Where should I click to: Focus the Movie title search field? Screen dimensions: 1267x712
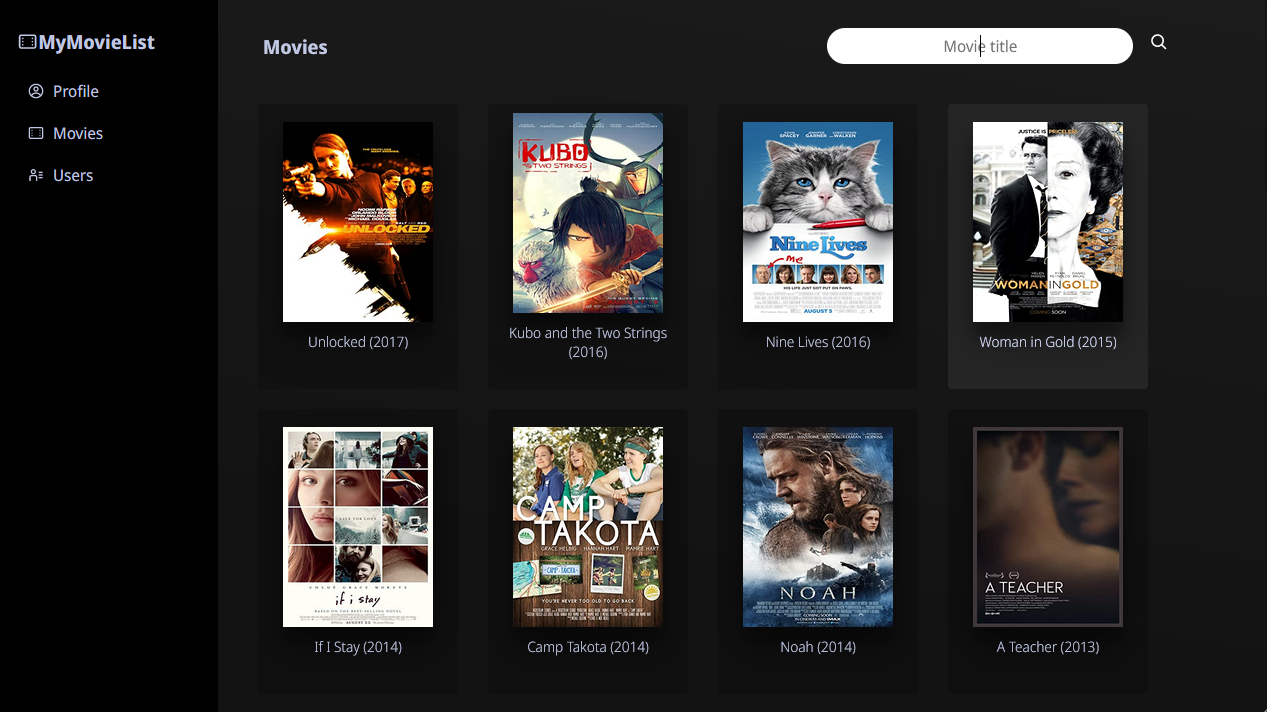[x=980, y=46]
